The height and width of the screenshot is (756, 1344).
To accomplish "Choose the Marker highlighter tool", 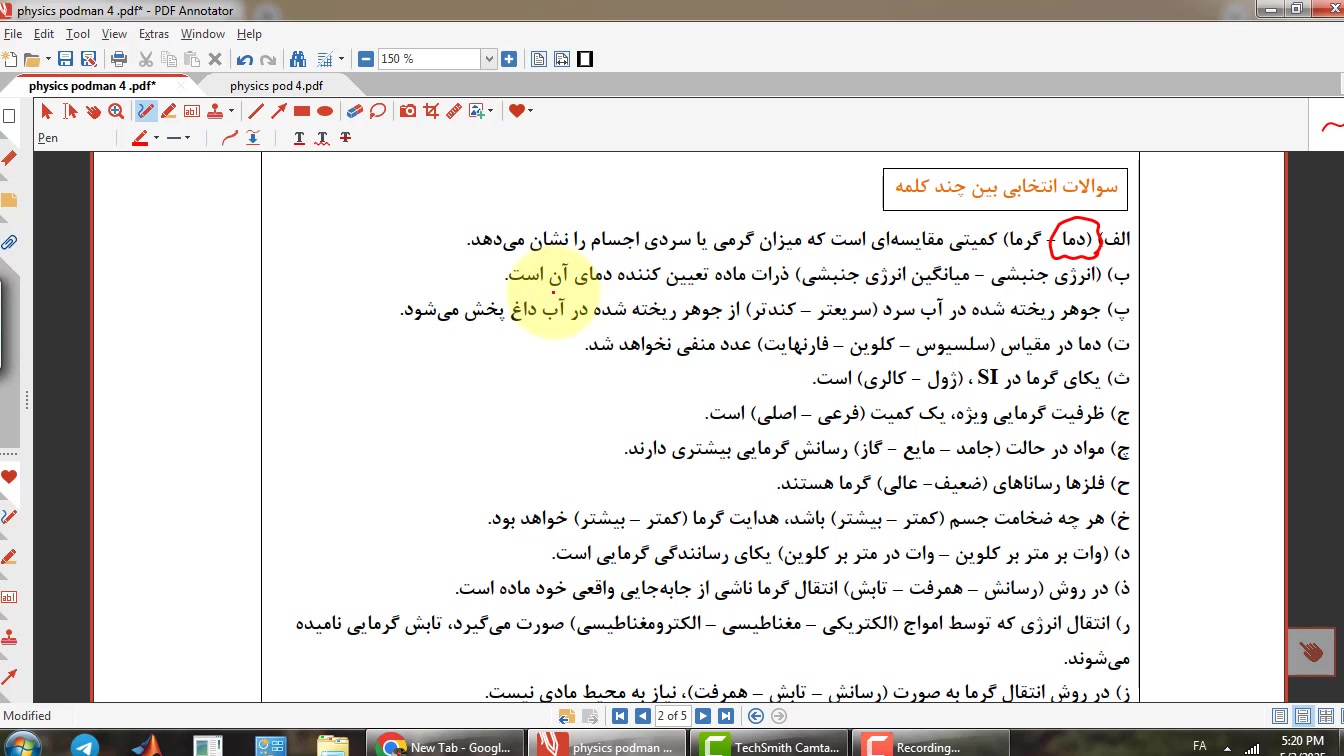I will (169, 111).
